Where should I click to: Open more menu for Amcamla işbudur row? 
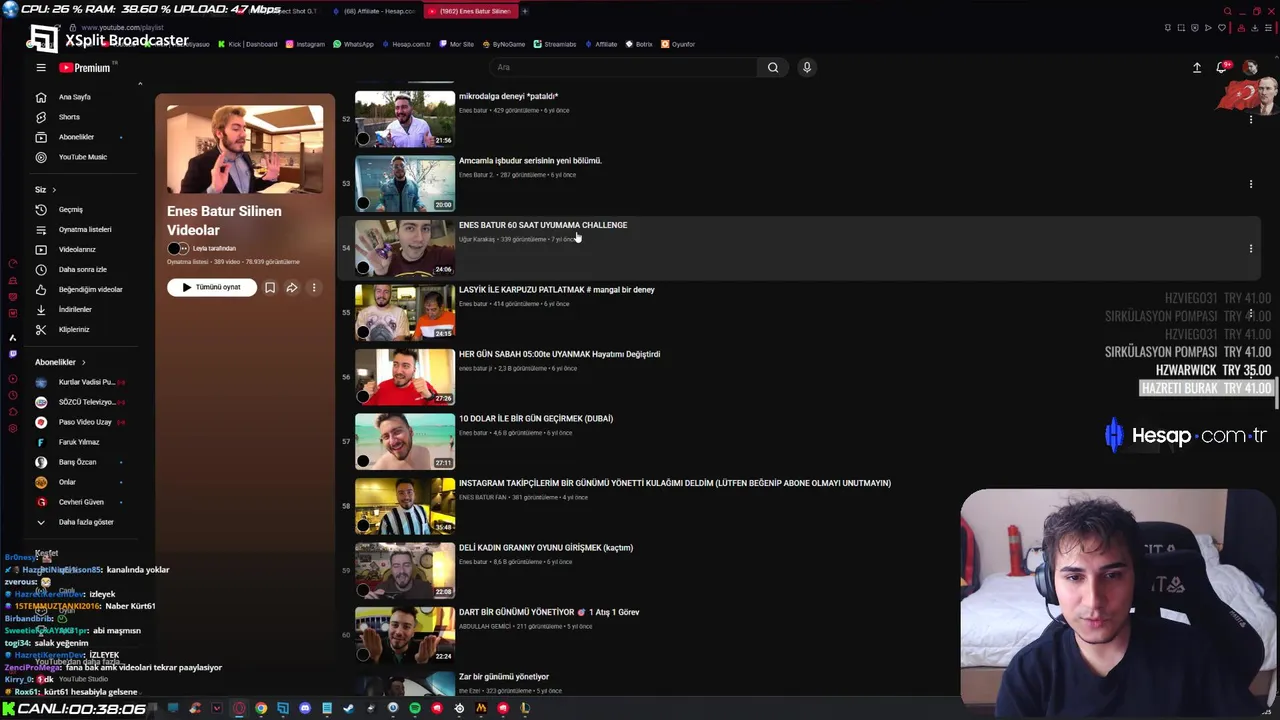pos(1250,184)
